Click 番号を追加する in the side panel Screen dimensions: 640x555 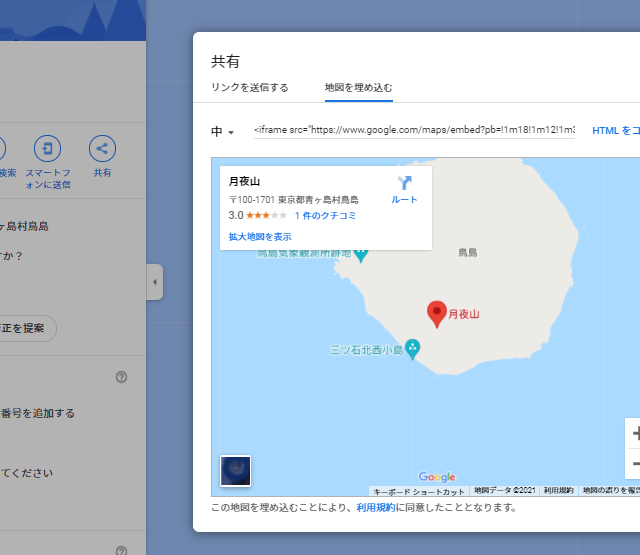pos(38,413)
